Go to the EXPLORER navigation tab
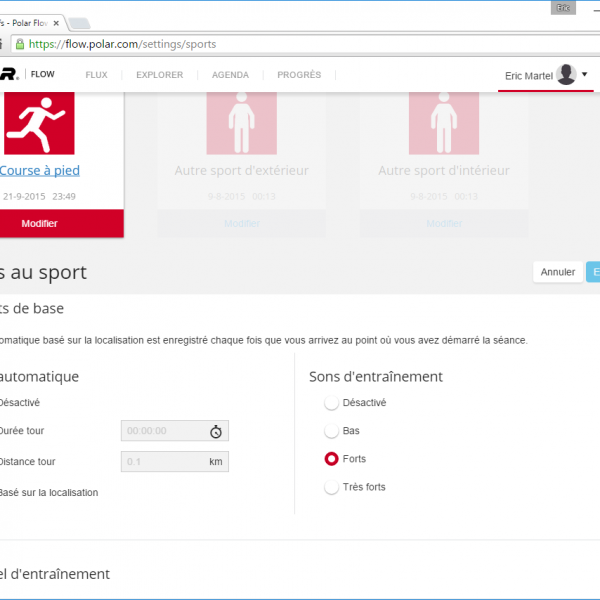Image resolution: width=600 pixels, height=600 pixels. 159,75
